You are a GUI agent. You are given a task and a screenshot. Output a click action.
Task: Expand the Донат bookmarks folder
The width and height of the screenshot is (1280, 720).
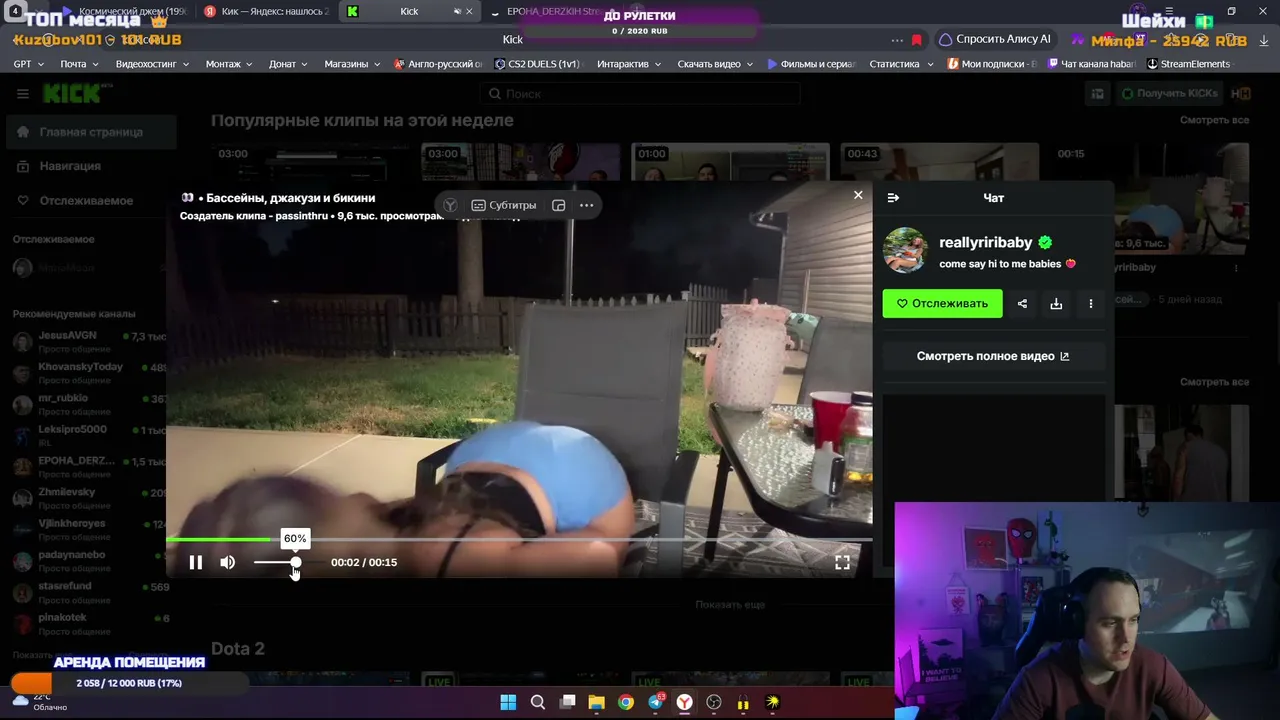(x=288, y=64)
